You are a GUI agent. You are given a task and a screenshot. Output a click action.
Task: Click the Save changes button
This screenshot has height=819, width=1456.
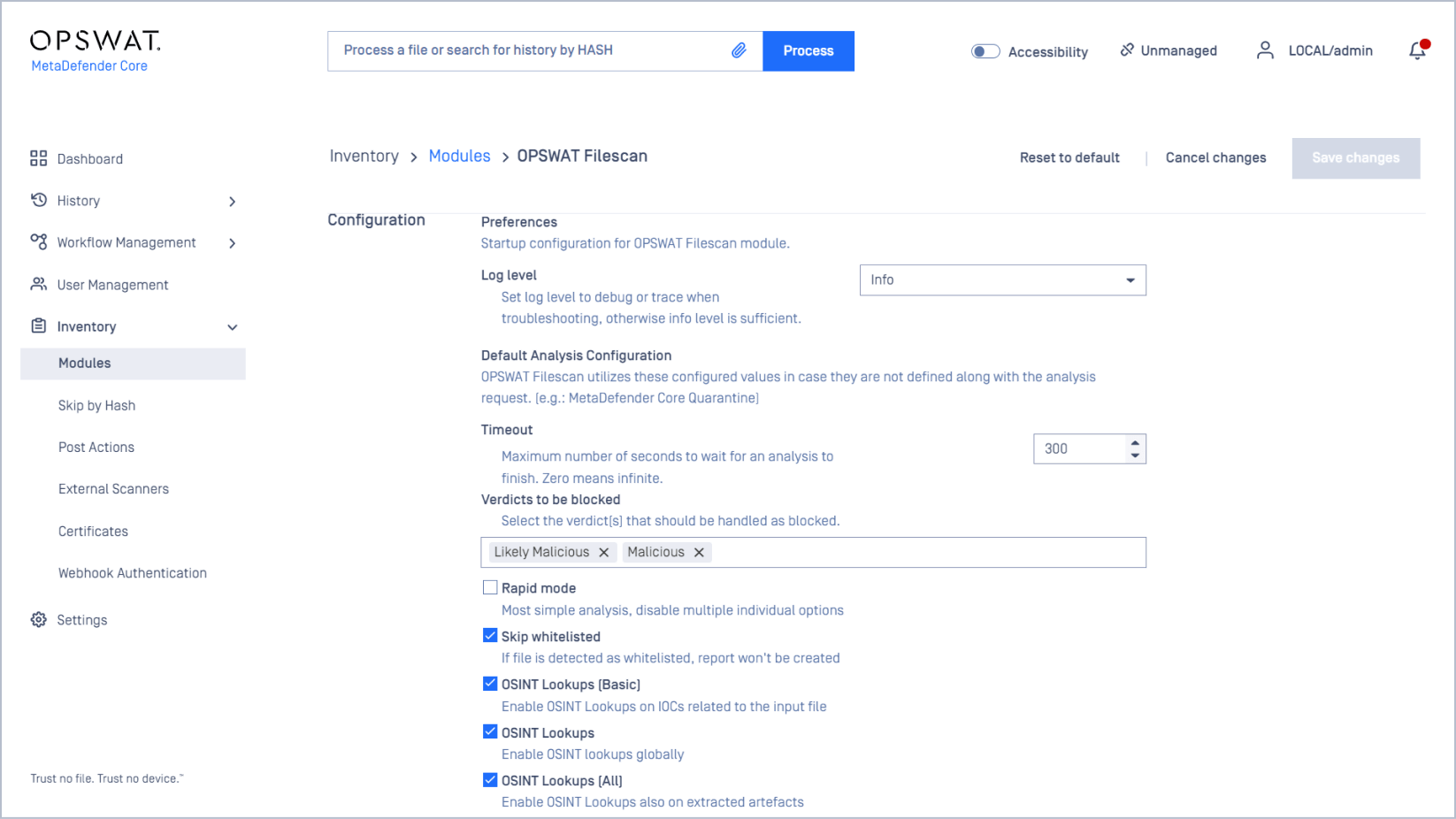point(1356,158)
